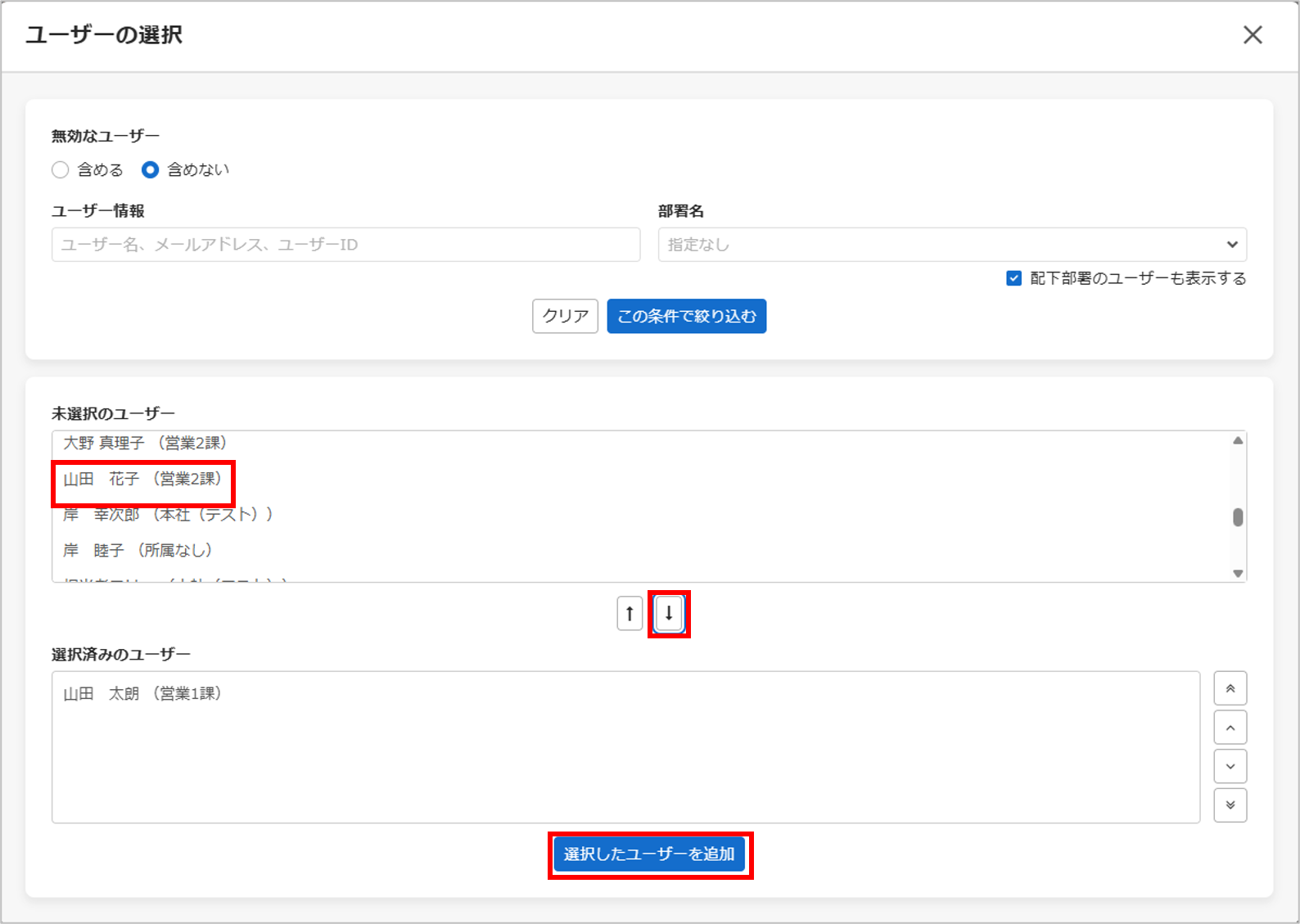This screenshot has height=924, width=1300.
Task: Click この条件で絞り込む button
Action: 686,316
